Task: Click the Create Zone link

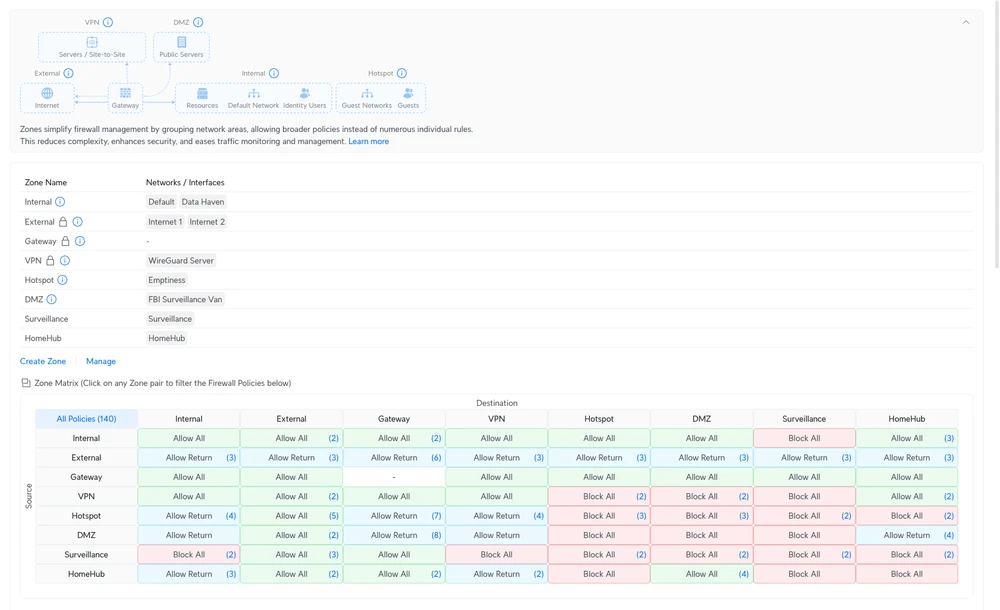Action: click(43, 361)
